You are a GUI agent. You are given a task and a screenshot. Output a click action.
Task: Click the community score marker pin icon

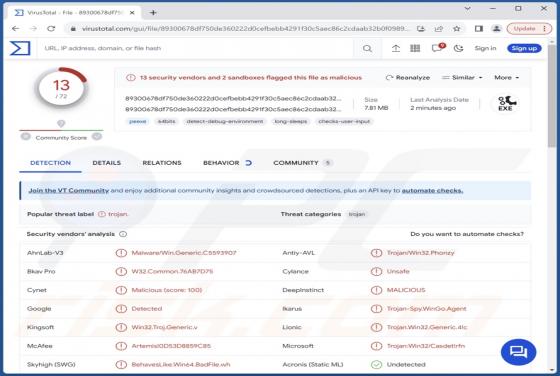pyautogui.click(x=61, y=124)
